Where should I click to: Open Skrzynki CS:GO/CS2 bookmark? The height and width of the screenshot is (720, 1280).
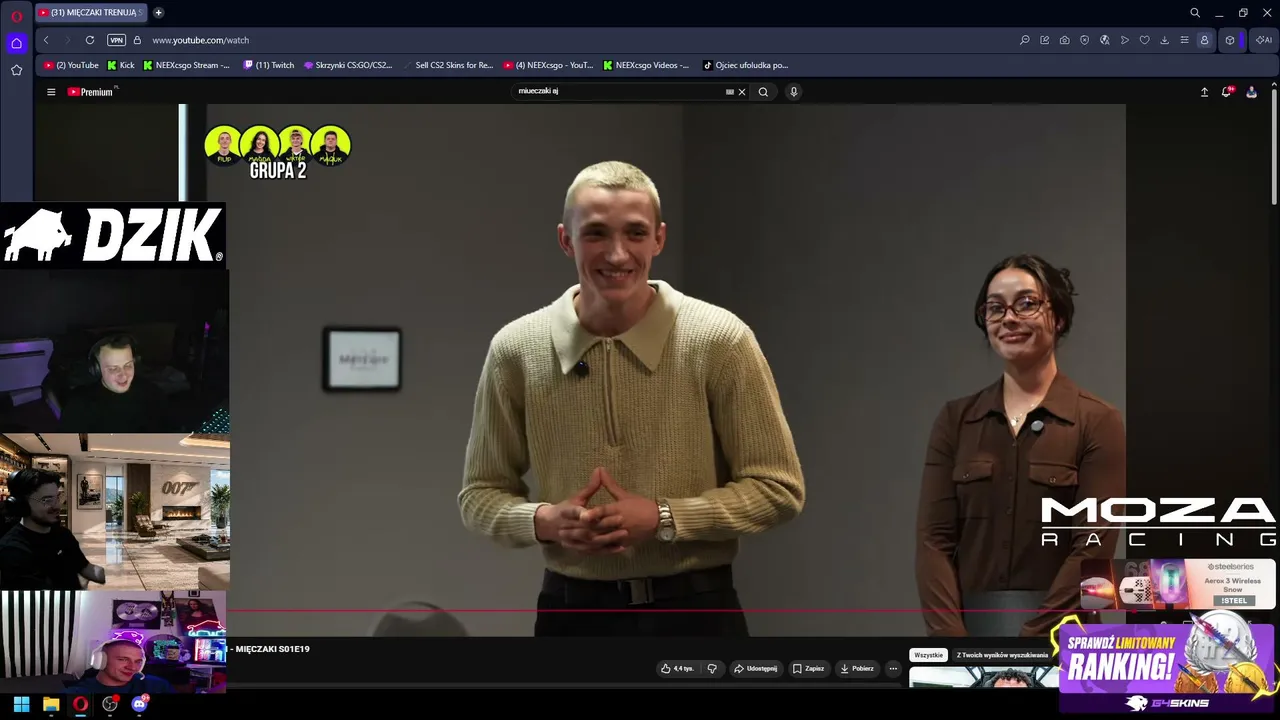348,65
